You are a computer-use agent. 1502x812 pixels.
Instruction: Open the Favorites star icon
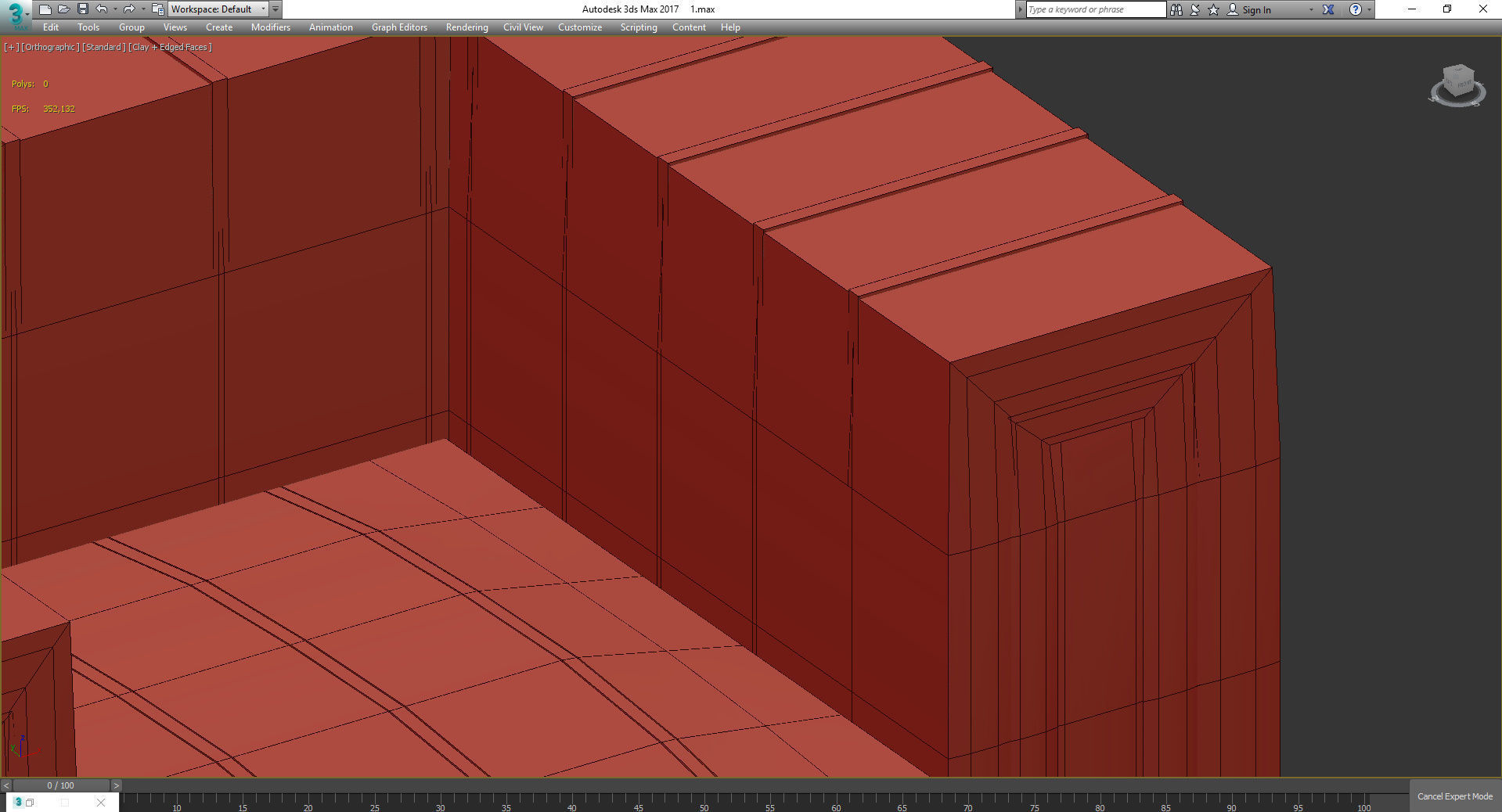pos(1214,9)
